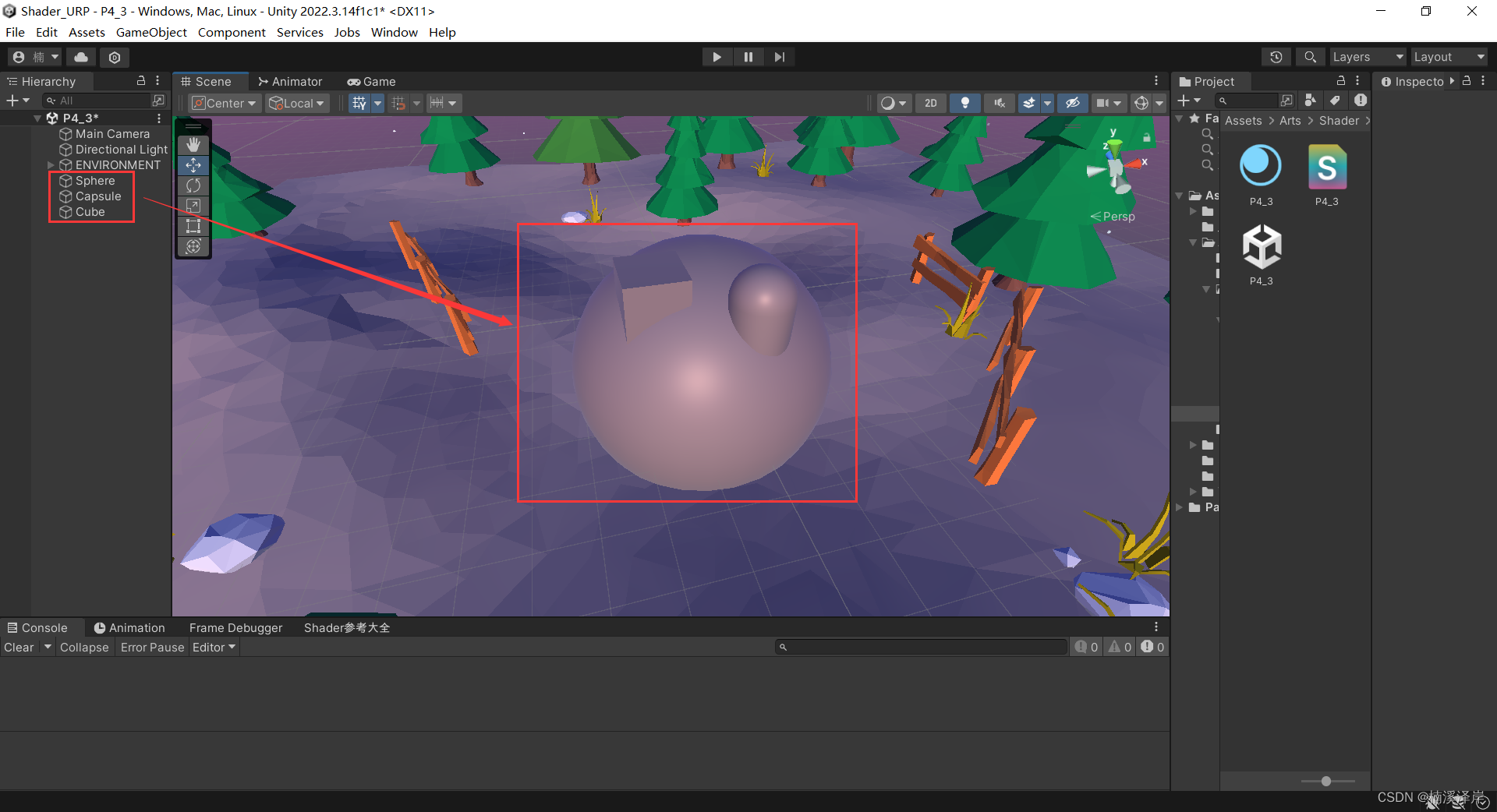Click the Play button

(x=717, y=57)
